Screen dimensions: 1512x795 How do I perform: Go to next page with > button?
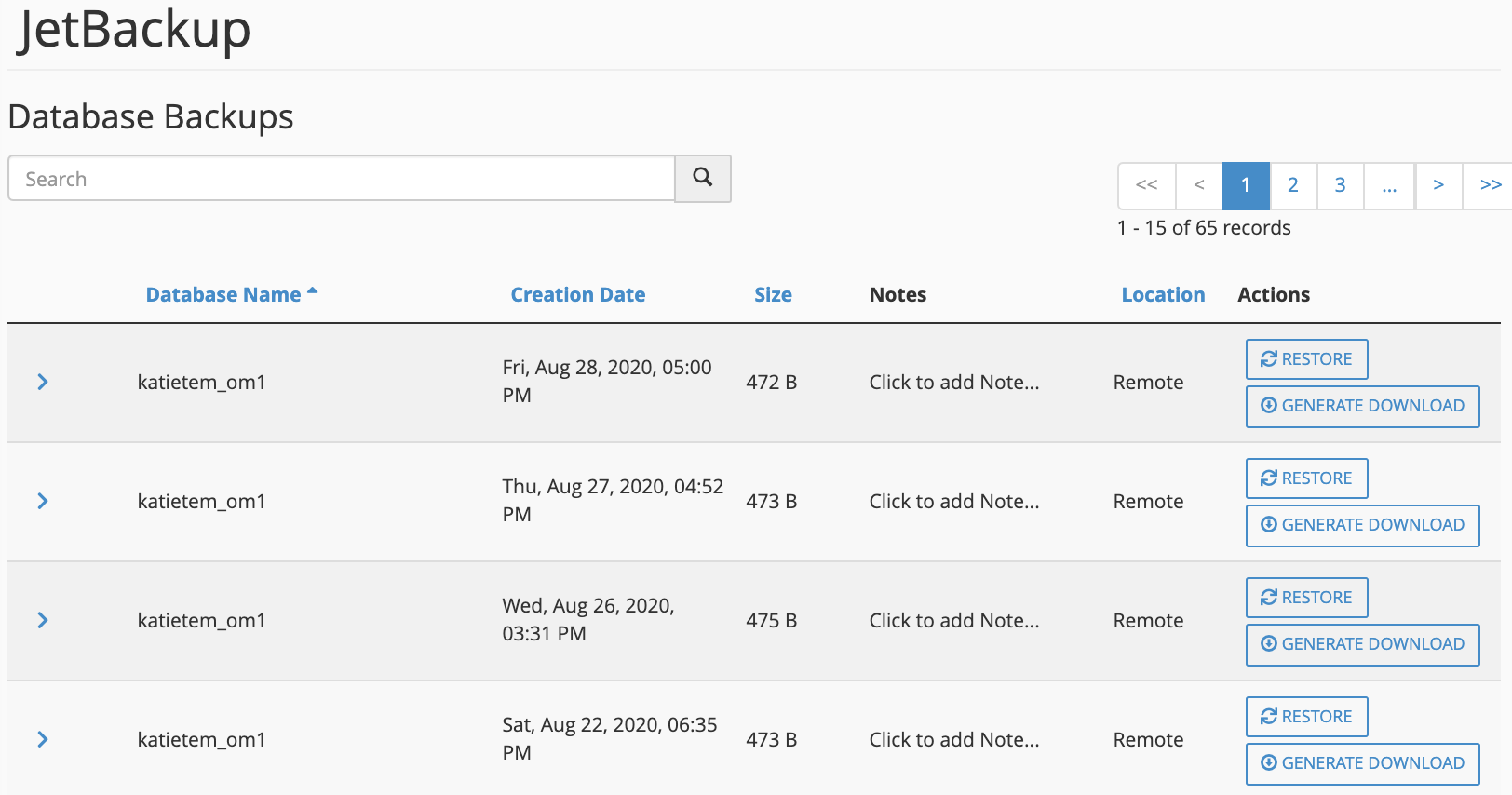point(1438,185)
